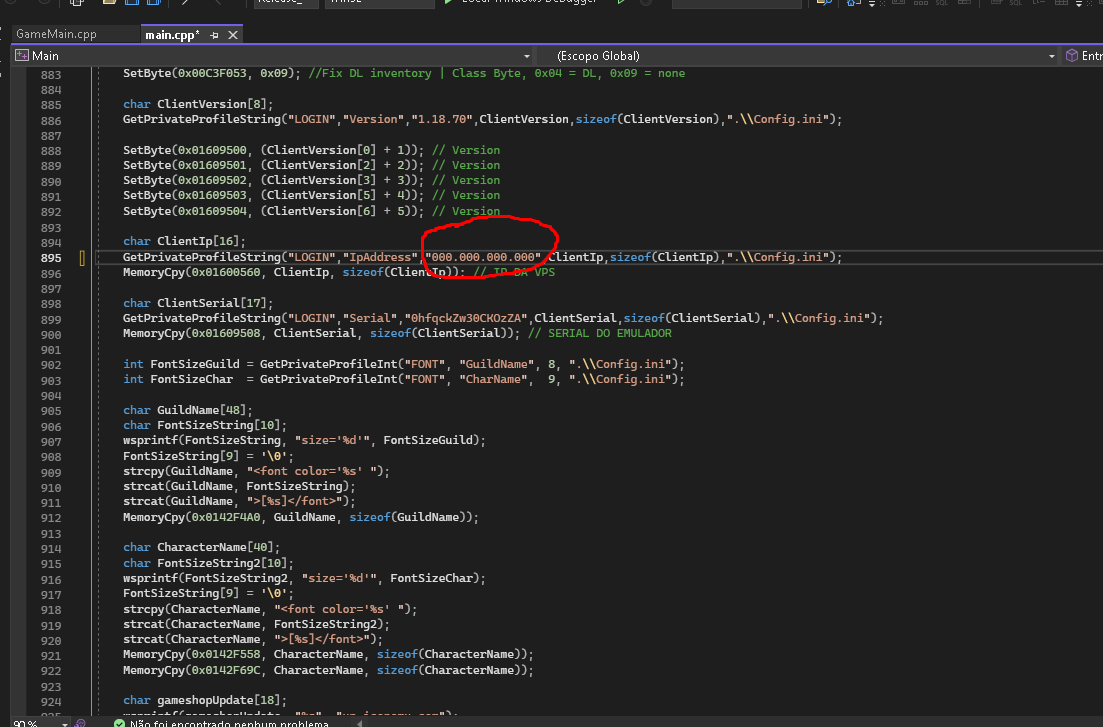Click the MemoryCpy(0x0142F4A0 call
The width and height of the screenshot is (1103, 727).
[x=301, y=517]
